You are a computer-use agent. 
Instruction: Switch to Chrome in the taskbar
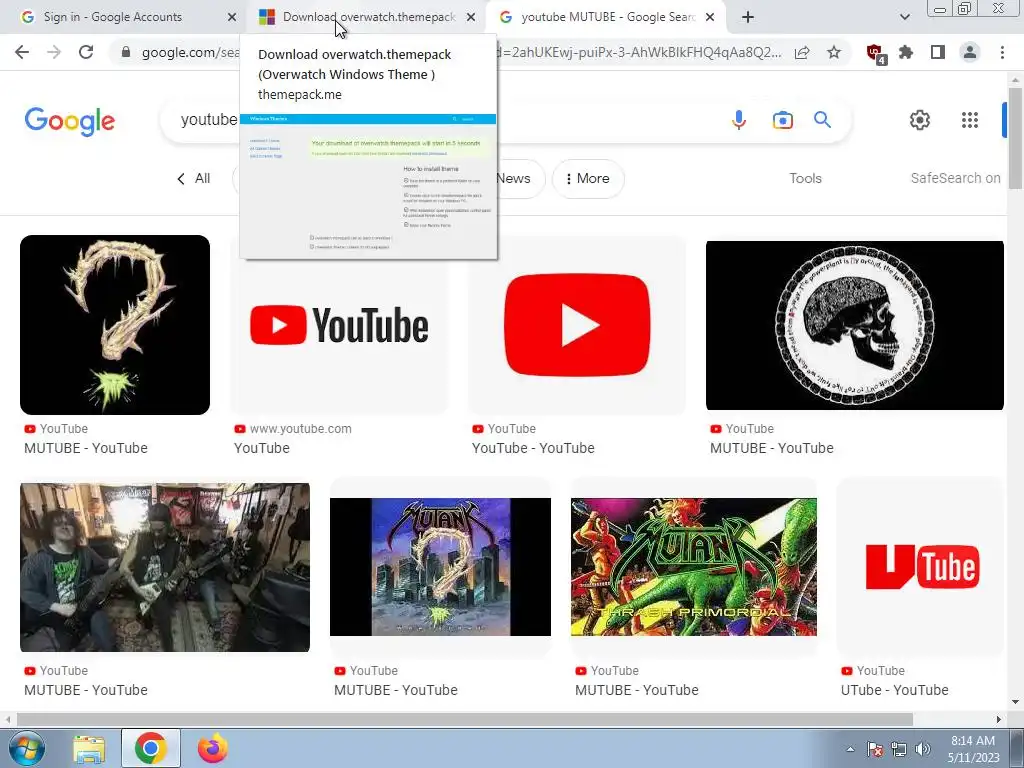151,748
